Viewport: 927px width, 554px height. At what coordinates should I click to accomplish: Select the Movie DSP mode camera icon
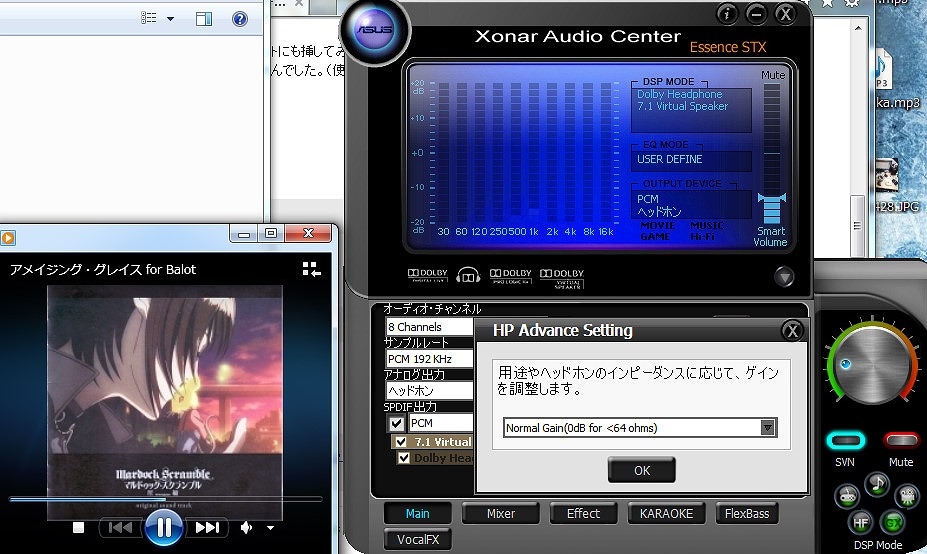906,496
